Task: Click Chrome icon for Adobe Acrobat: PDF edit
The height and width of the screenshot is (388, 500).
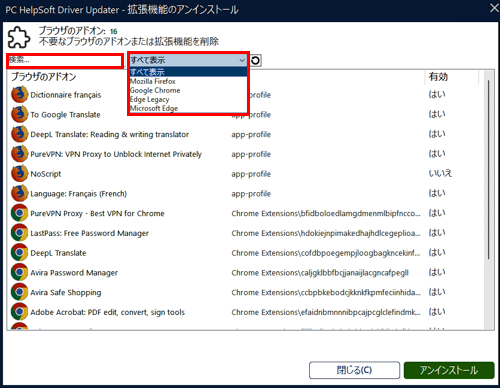Action: [x=20, y=312]
